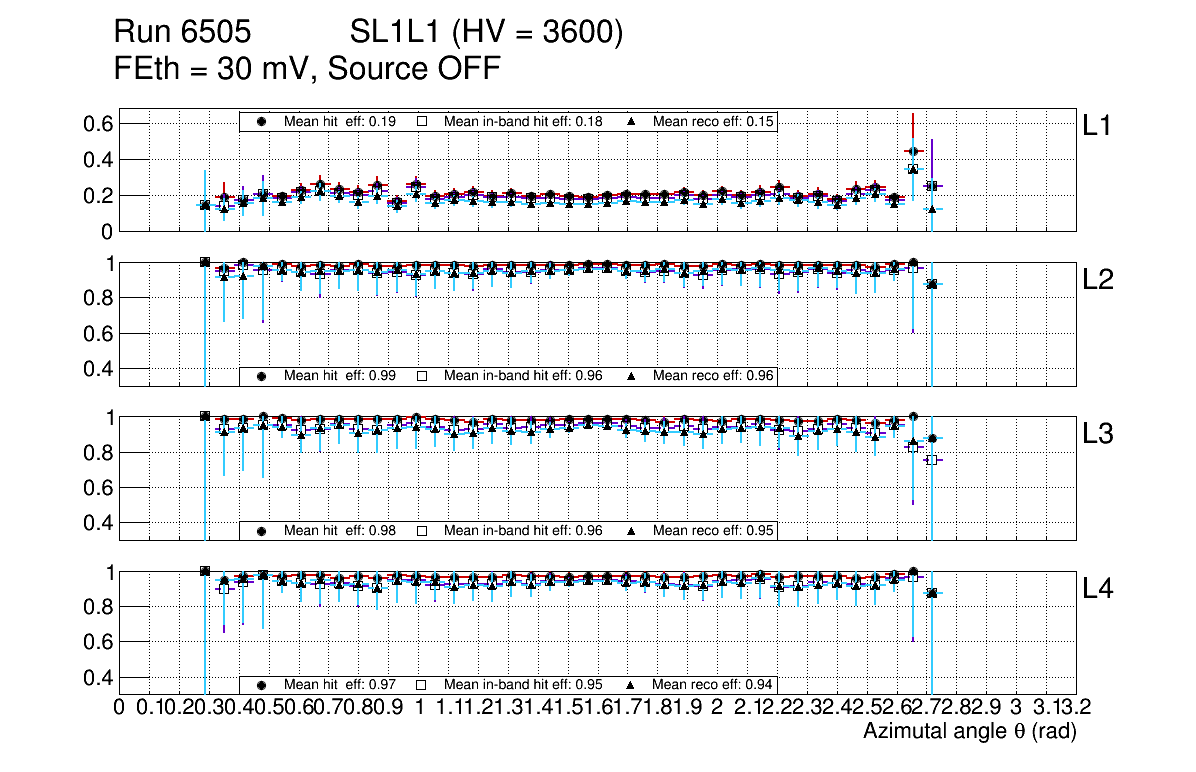Click the triangle marker in L2 legend
Viewport: 1196px width, 772px height.
[631, 376]
